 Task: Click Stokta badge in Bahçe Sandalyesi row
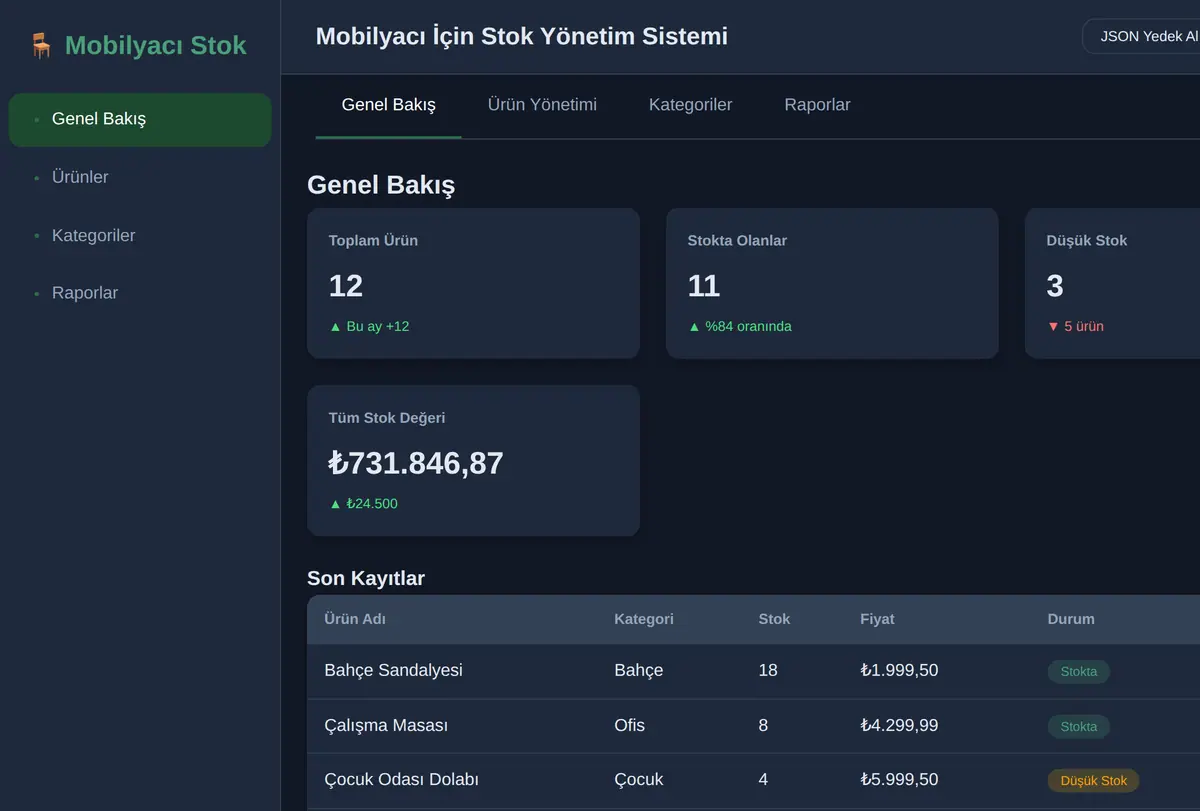(x=1078, y=672)
